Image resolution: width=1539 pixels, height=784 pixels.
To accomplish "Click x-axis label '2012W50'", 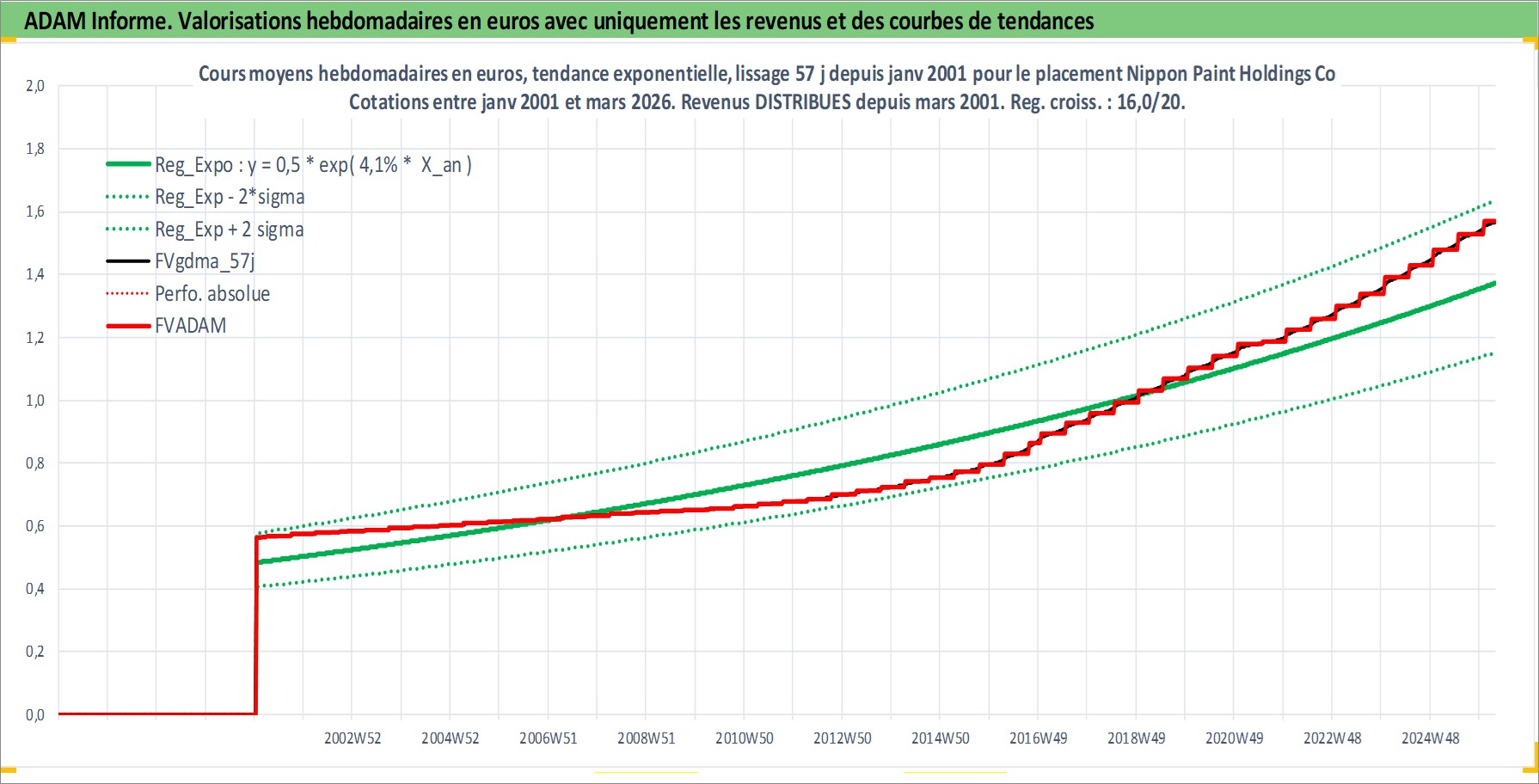I will (x=843, y=738).
